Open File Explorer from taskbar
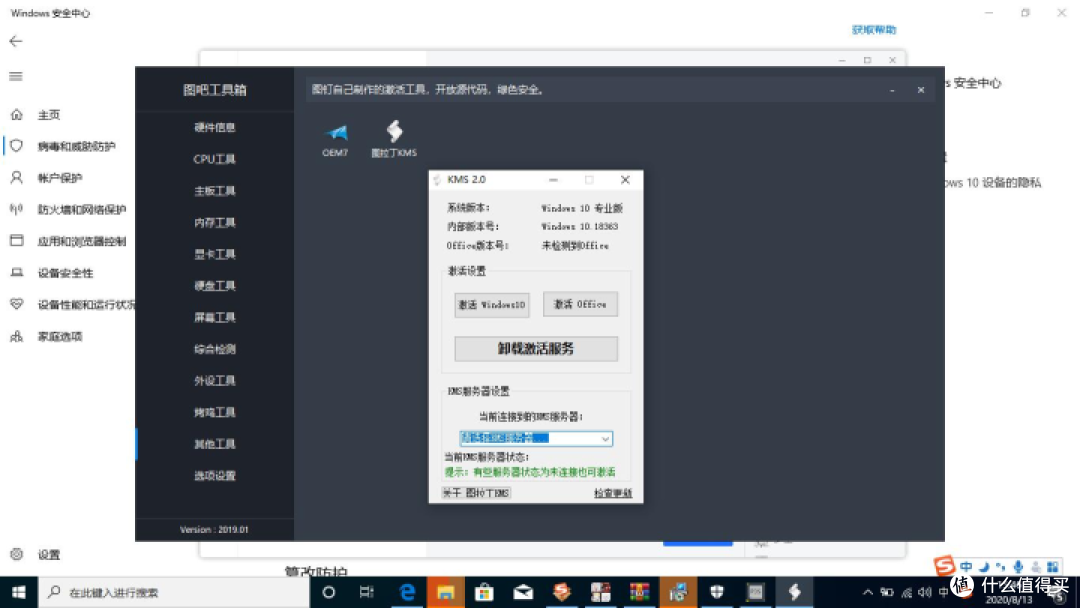The width and height of the screenshot is (1080, 608). [446, 592]
